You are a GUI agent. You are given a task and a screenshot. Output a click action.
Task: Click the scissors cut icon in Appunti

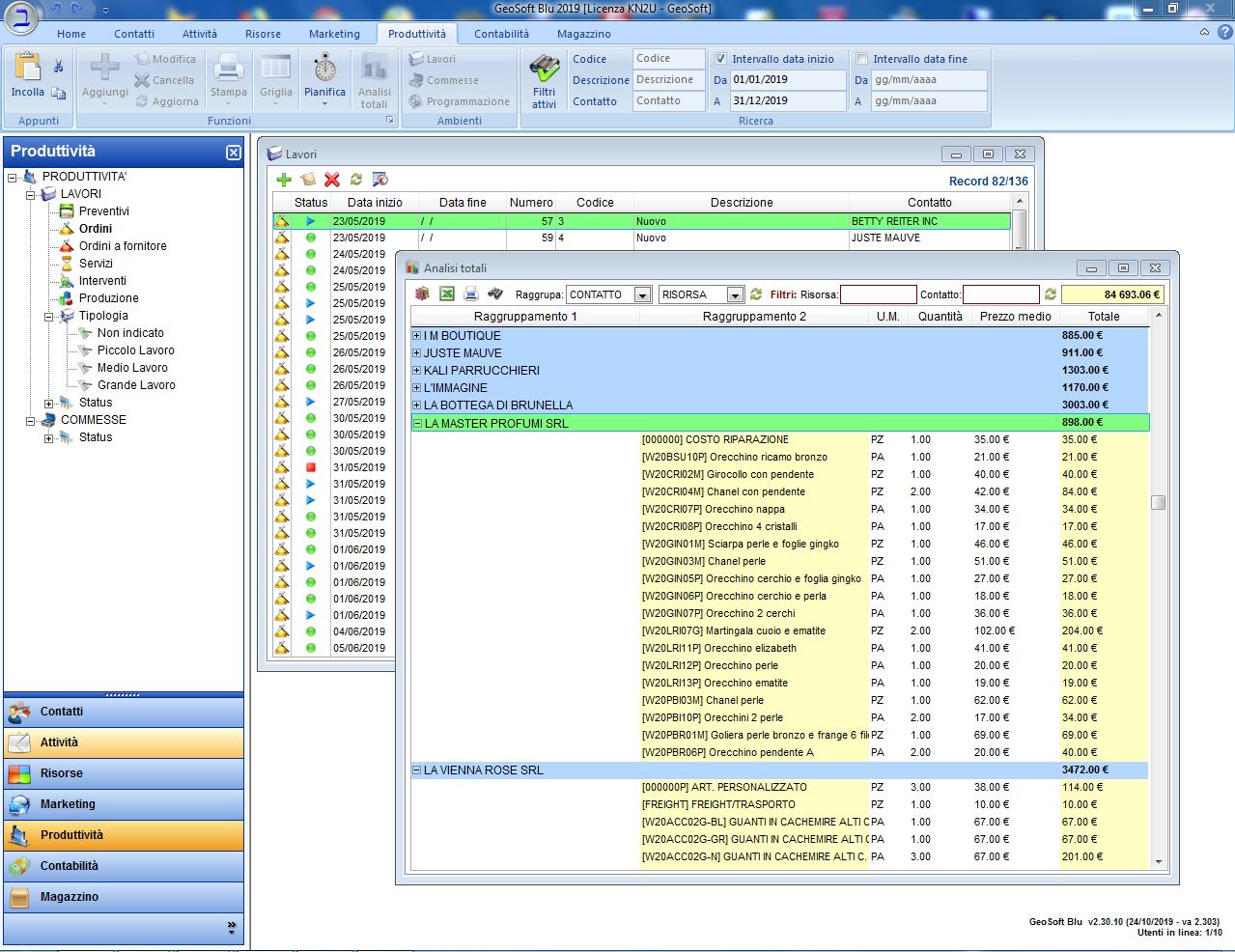coord(59,67)
